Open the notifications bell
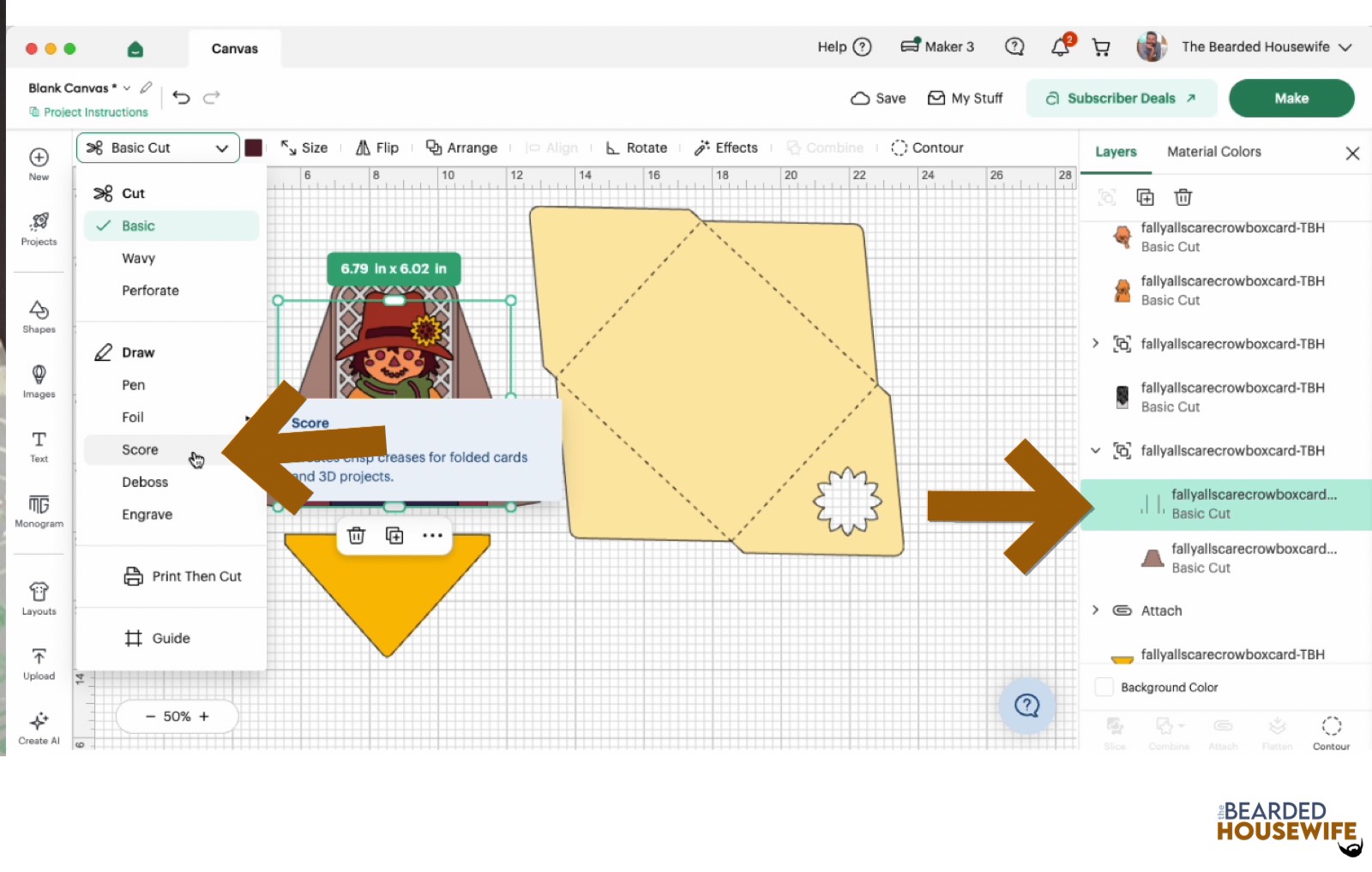The width and height of the screenshot is (1372, 872). [1061, 47]
